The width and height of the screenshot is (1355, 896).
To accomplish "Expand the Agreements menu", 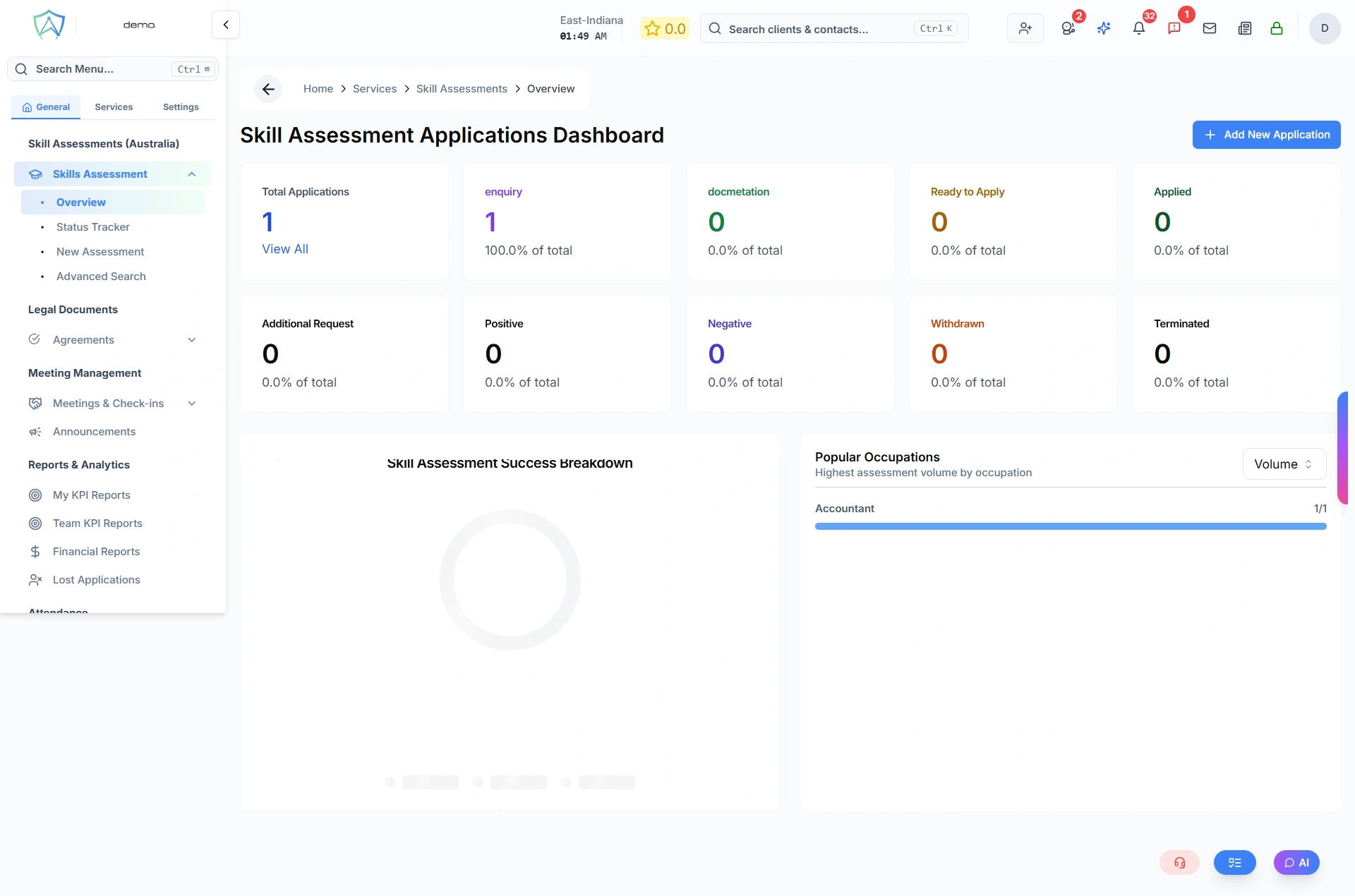I will point(191,340).
